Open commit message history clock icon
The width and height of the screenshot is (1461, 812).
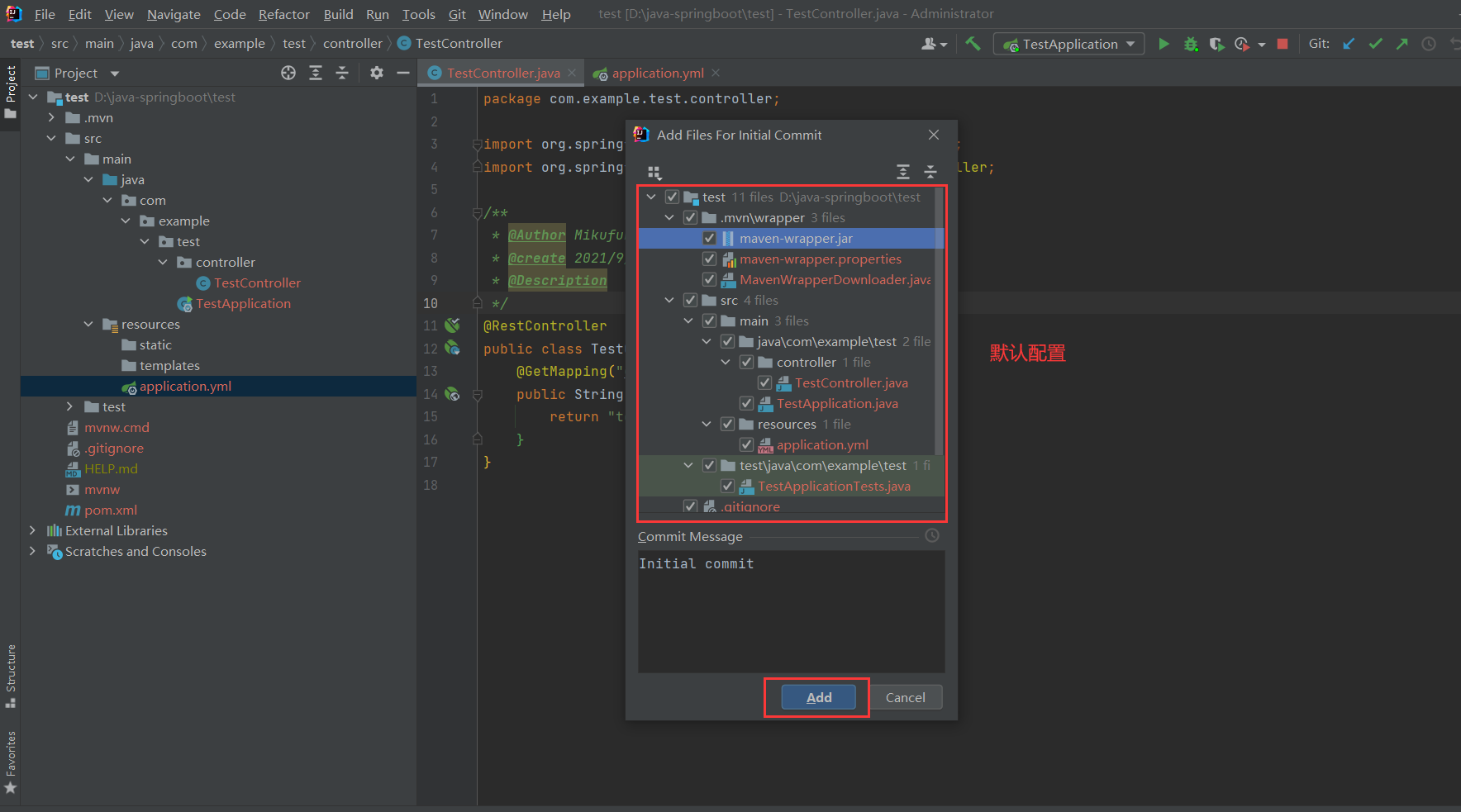point(932,535)
